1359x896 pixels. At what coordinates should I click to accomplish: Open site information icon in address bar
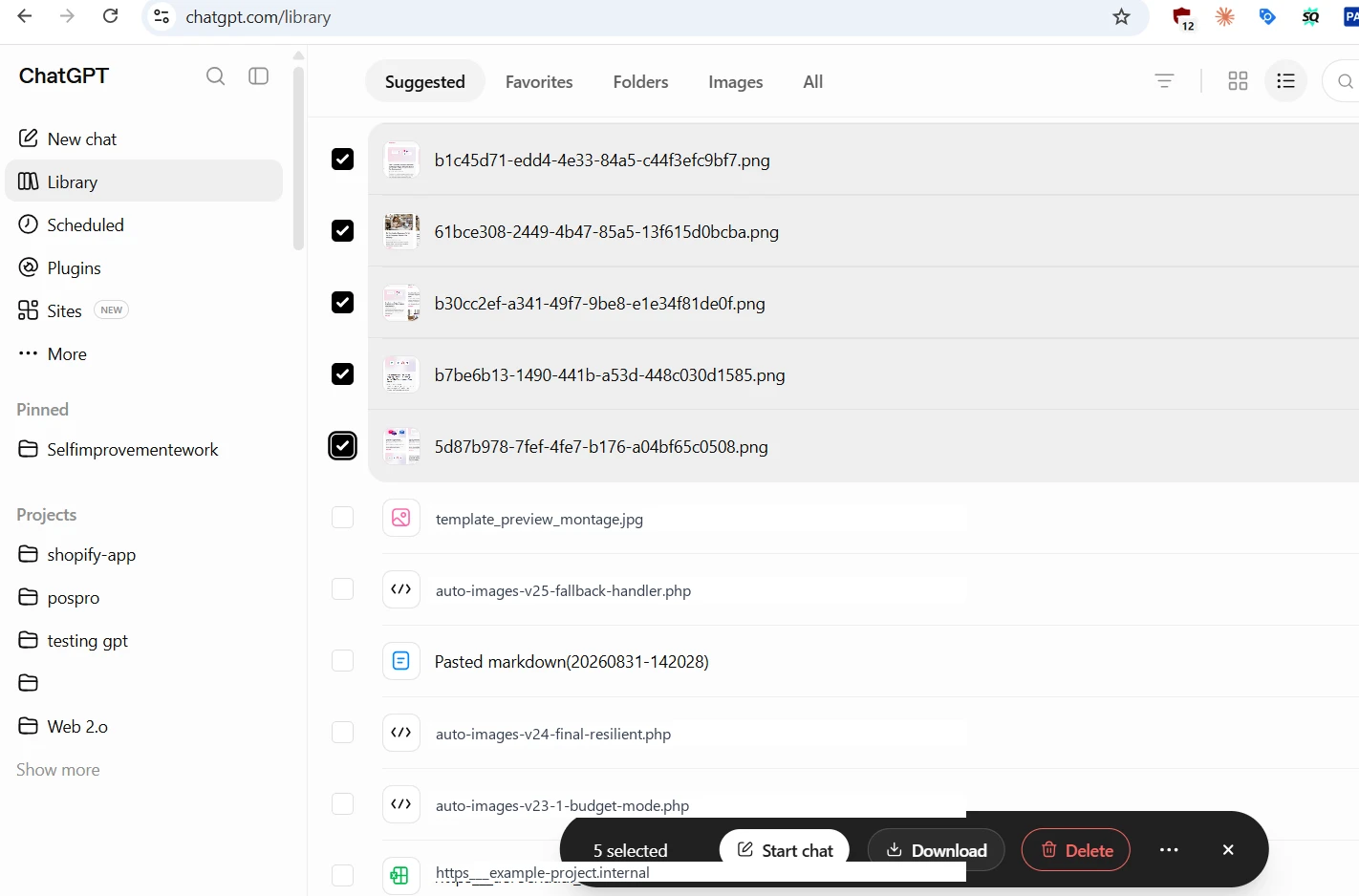tap(162, 16)
